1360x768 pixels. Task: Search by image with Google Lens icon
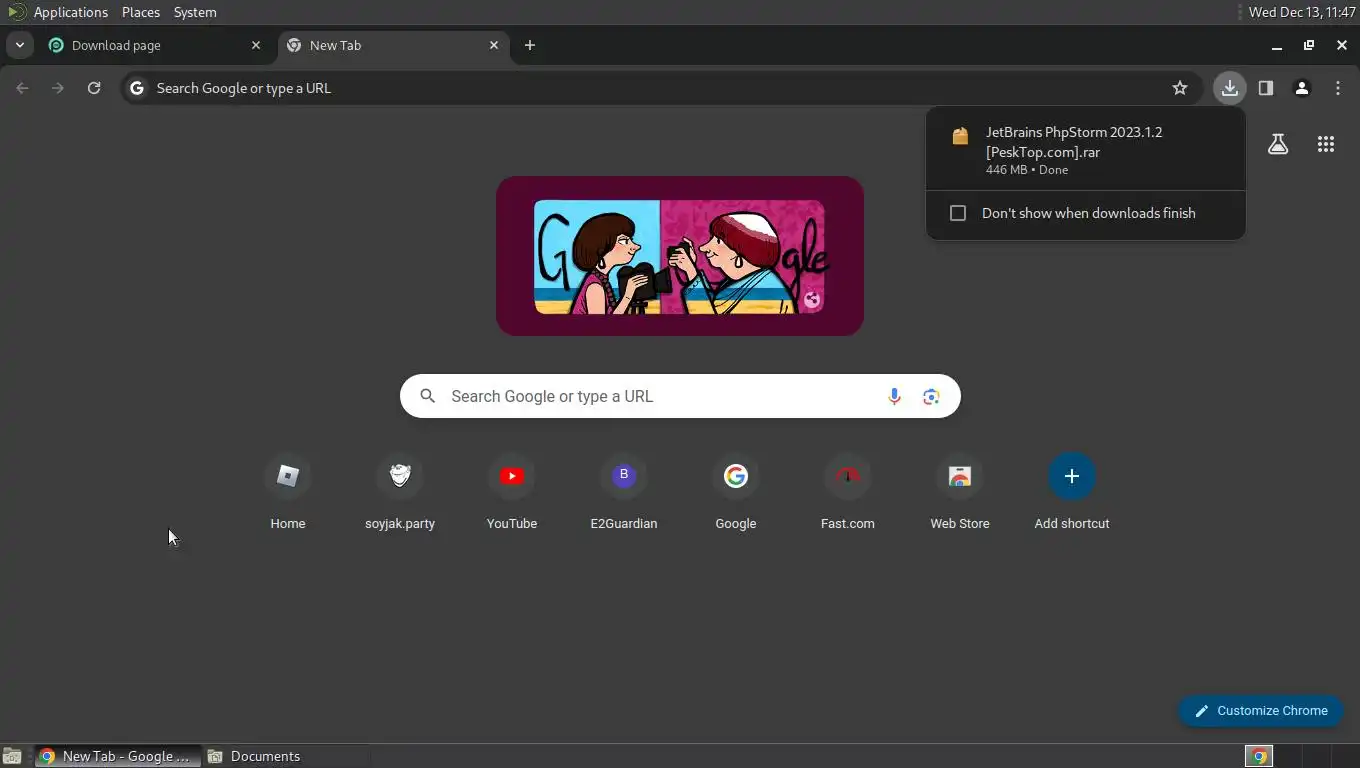coord(931,396)
